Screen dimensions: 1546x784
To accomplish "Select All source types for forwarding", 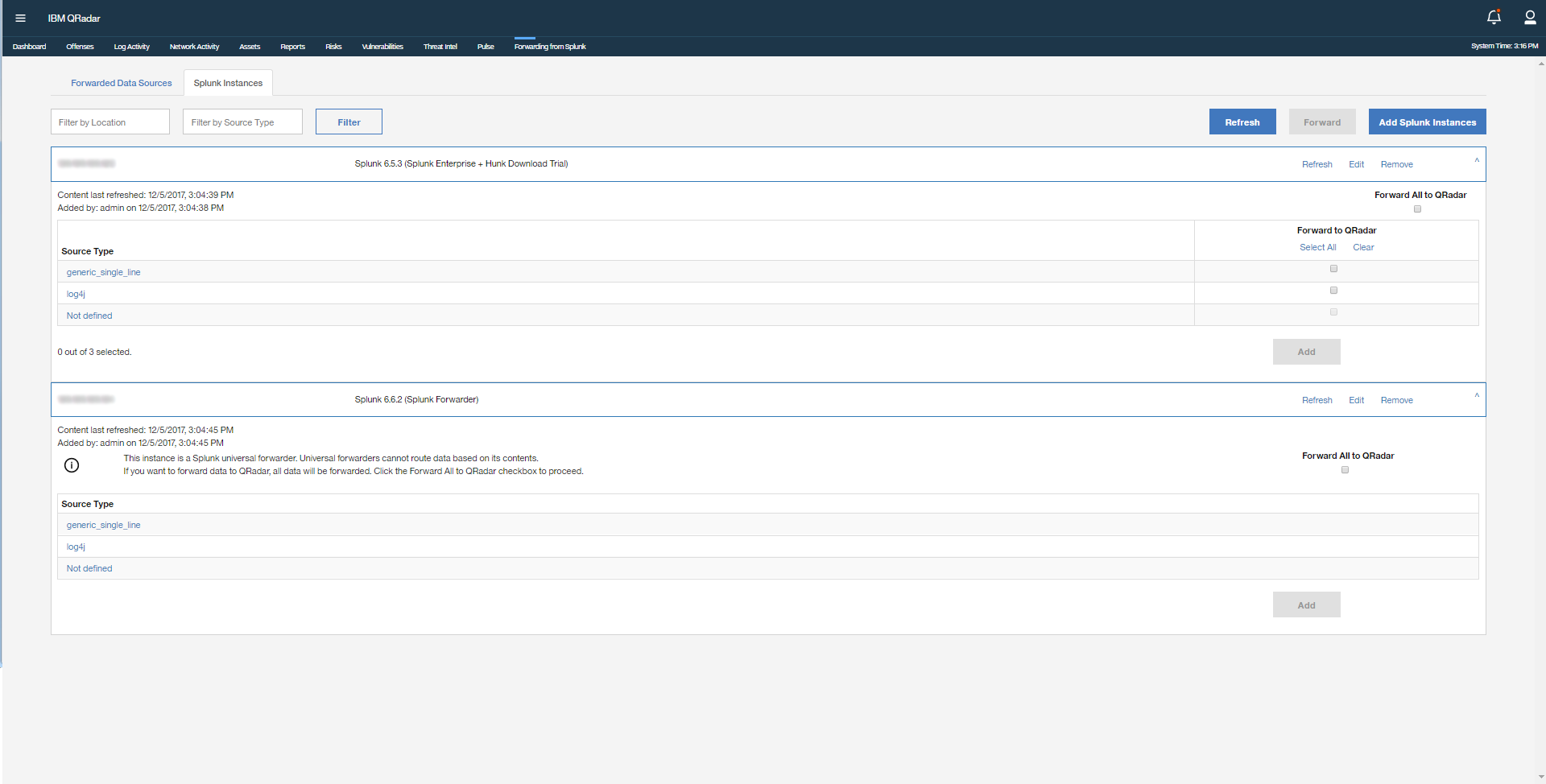I will [x=1317, y=247].
